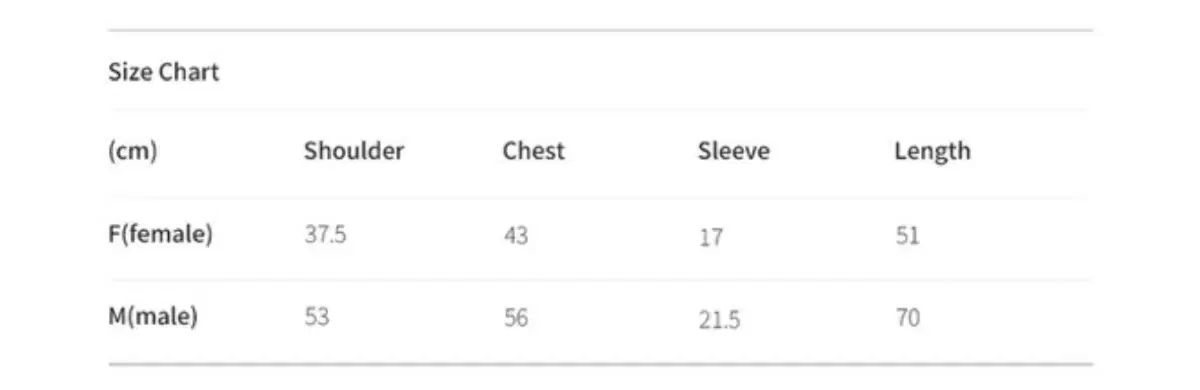Viewport: 1200px width, 390px height.
Task: Click female chest value 43
Action: (515, 236)
